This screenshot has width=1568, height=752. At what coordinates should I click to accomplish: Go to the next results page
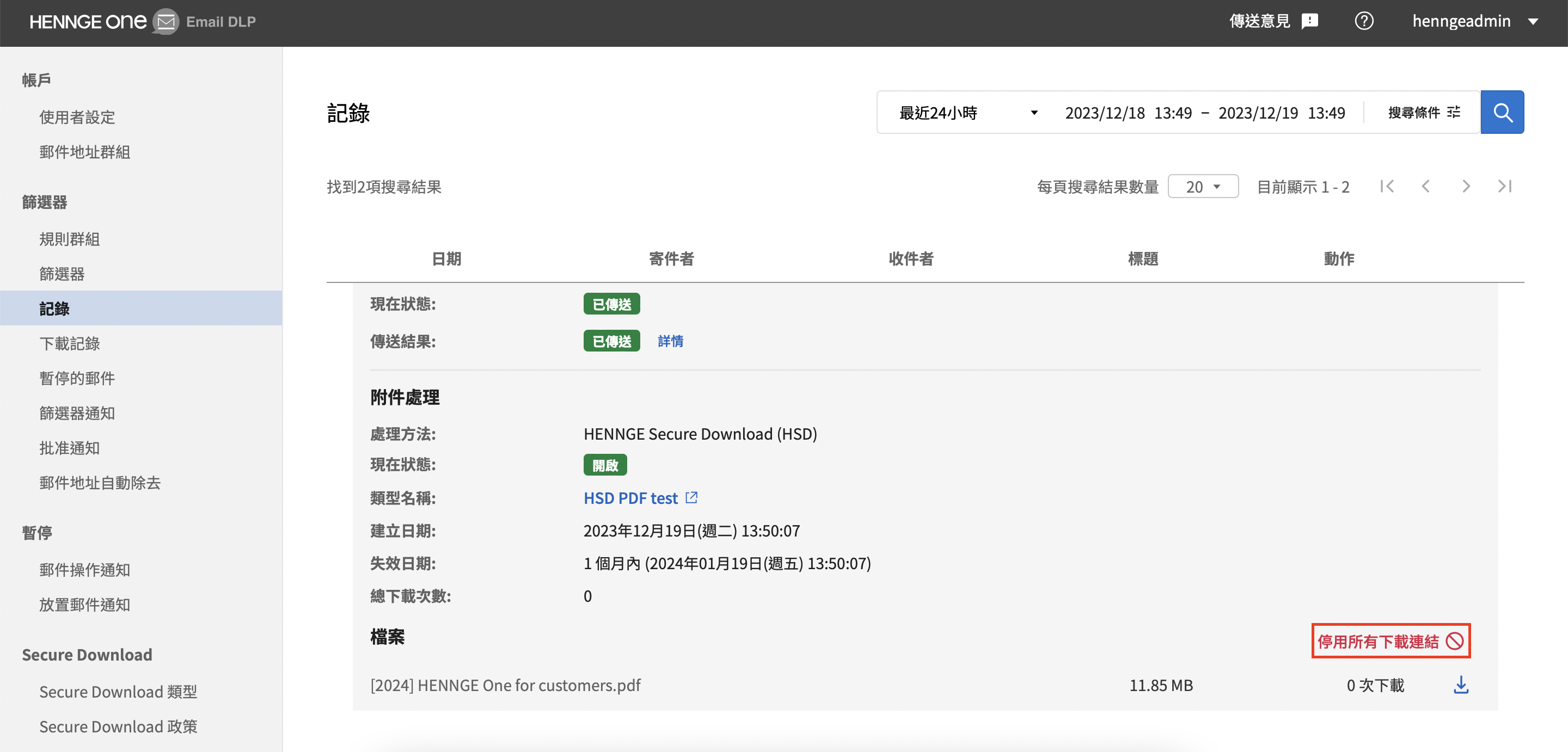coord(1465,186)
